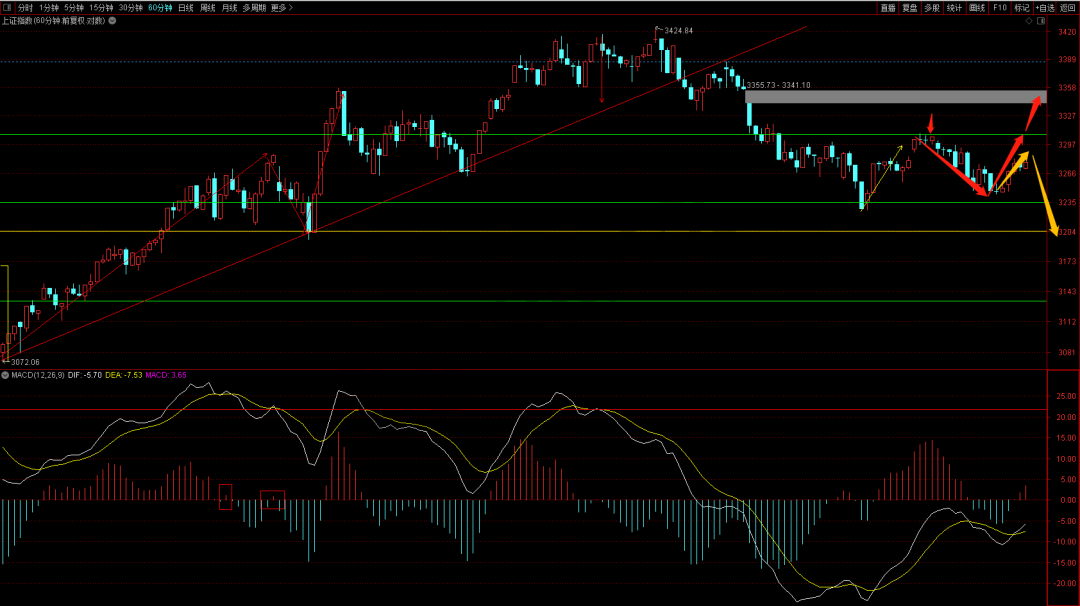This screenshot has height=606, width=1080.
Task: Click the 3424.84 high price marker
Action: coord(678,31)
